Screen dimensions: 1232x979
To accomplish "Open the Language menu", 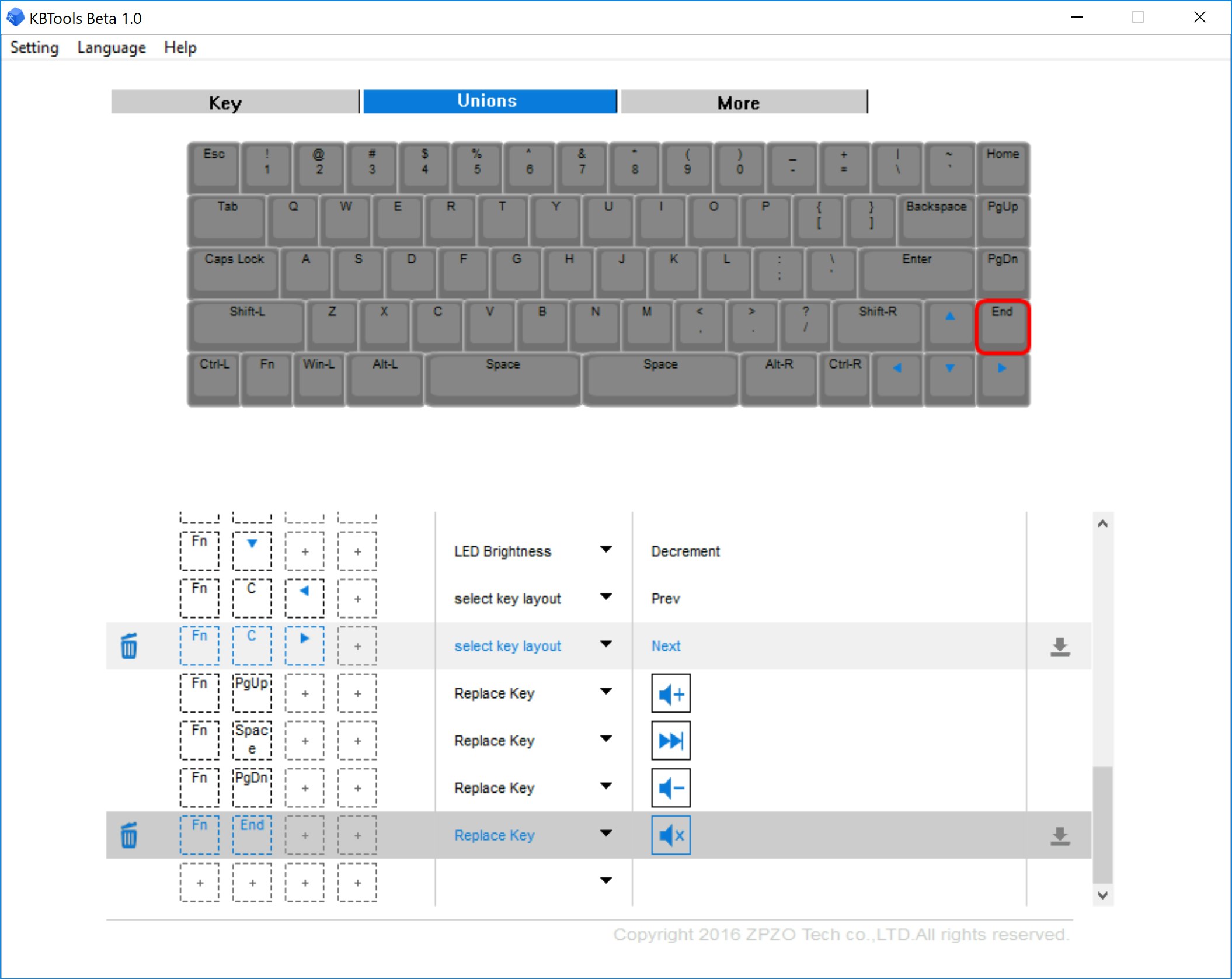I will tap(111, 48).
